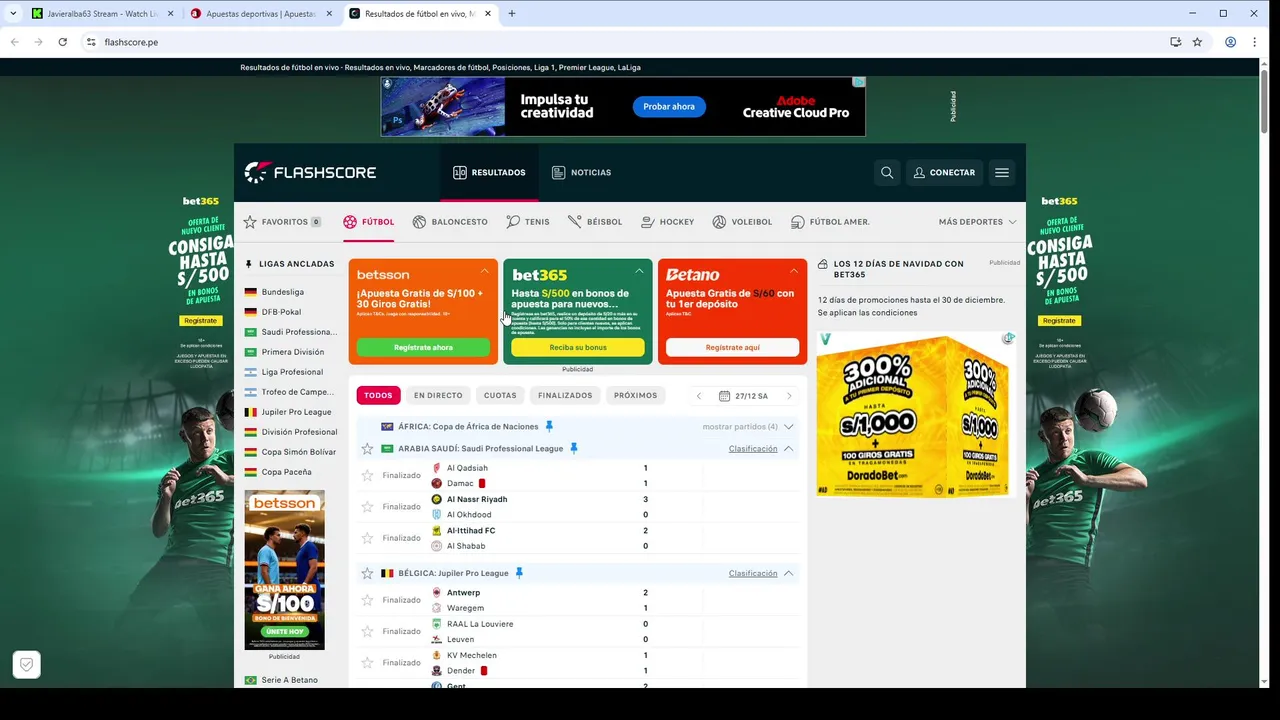This screenshot has width=1280, height=720.
Task: Star the Al Nassr Riyadh match
Action: click(367, 507)
